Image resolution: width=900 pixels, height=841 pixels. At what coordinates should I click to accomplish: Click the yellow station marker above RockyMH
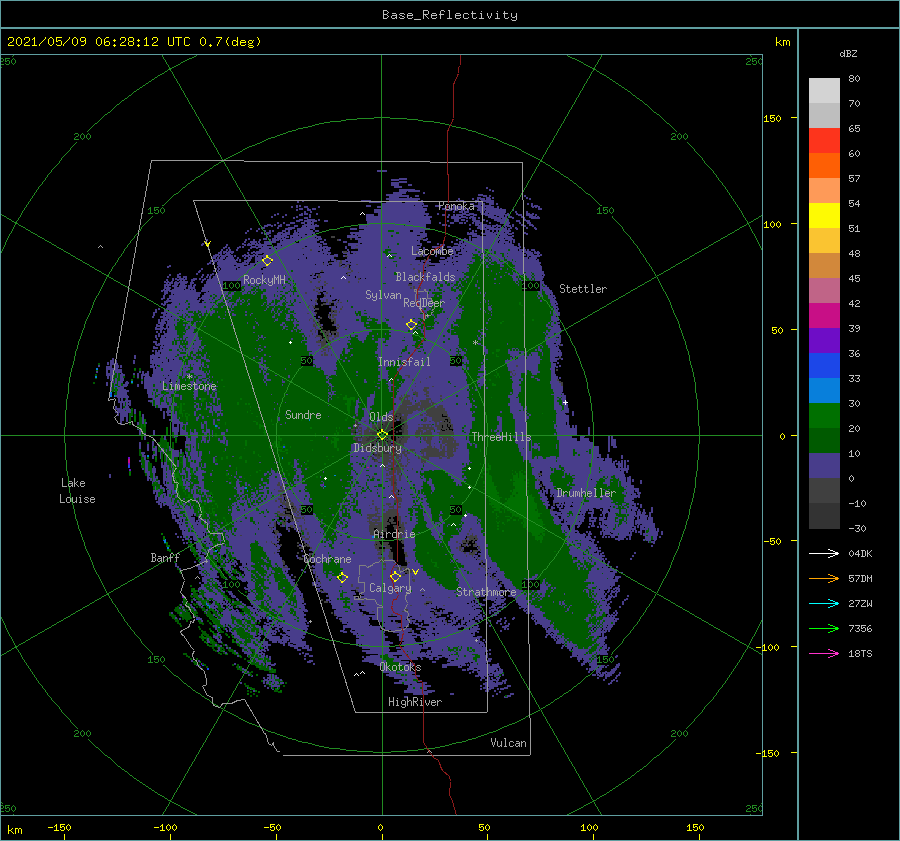pyautogui.click(x=267, y=261)
